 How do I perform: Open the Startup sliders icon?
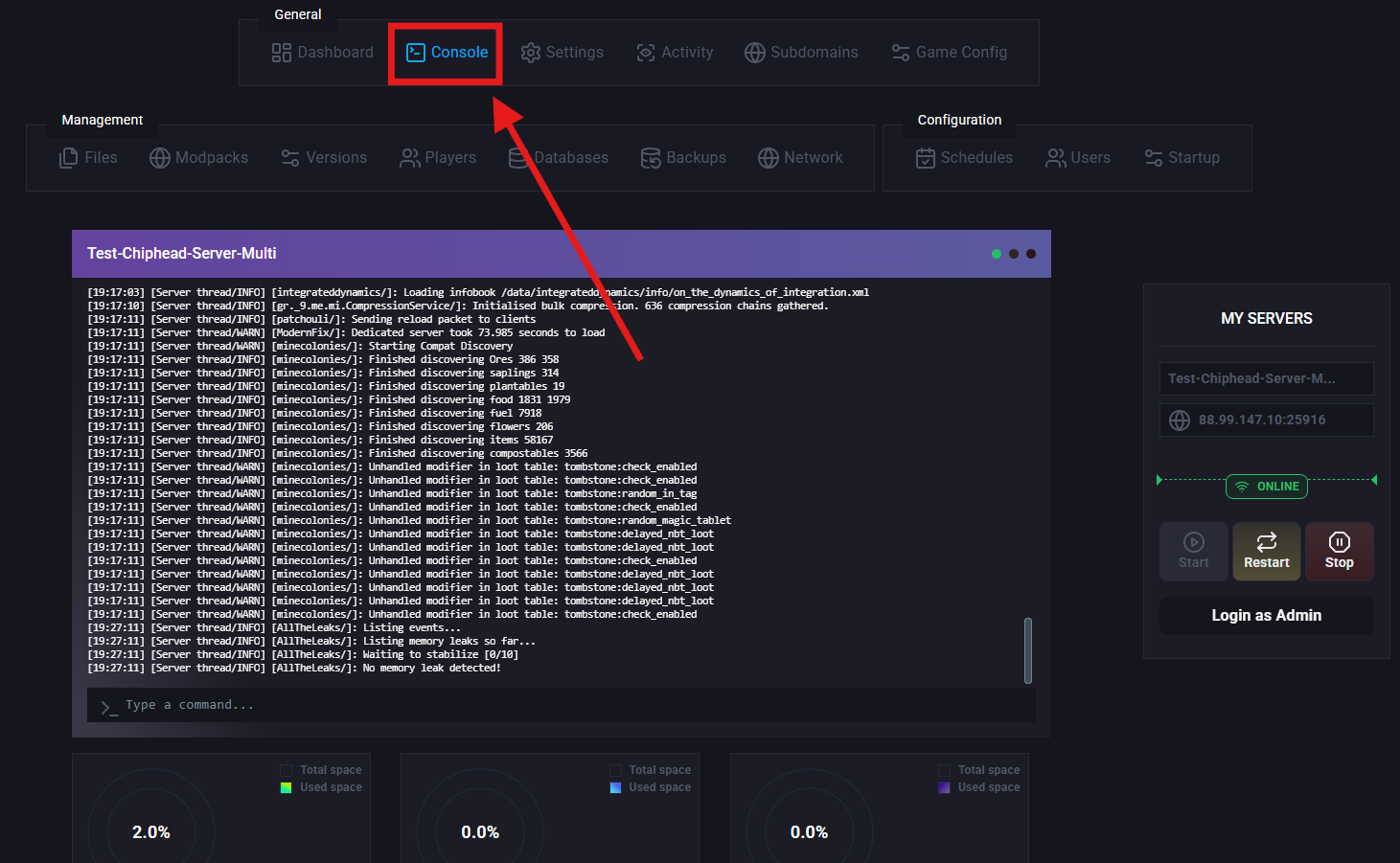point(1154,158)
